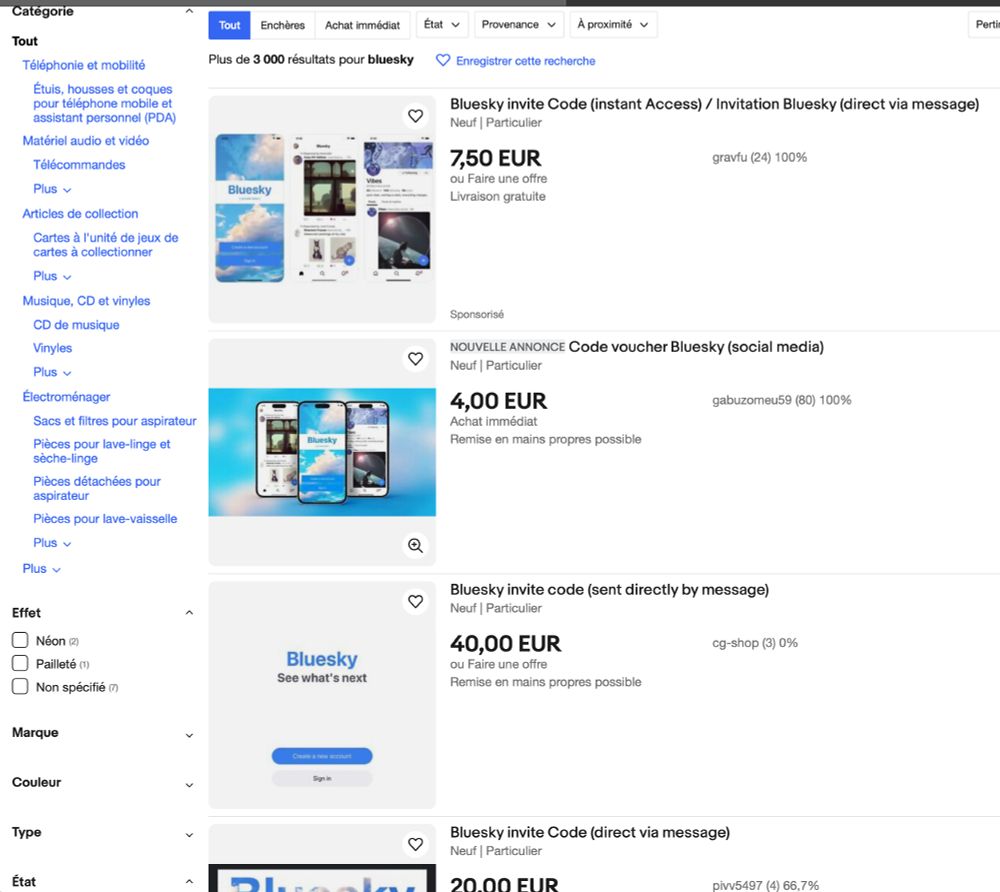
Task: Open the Code voucher Bluesky listing thumbnail
Action: (322, 452)
